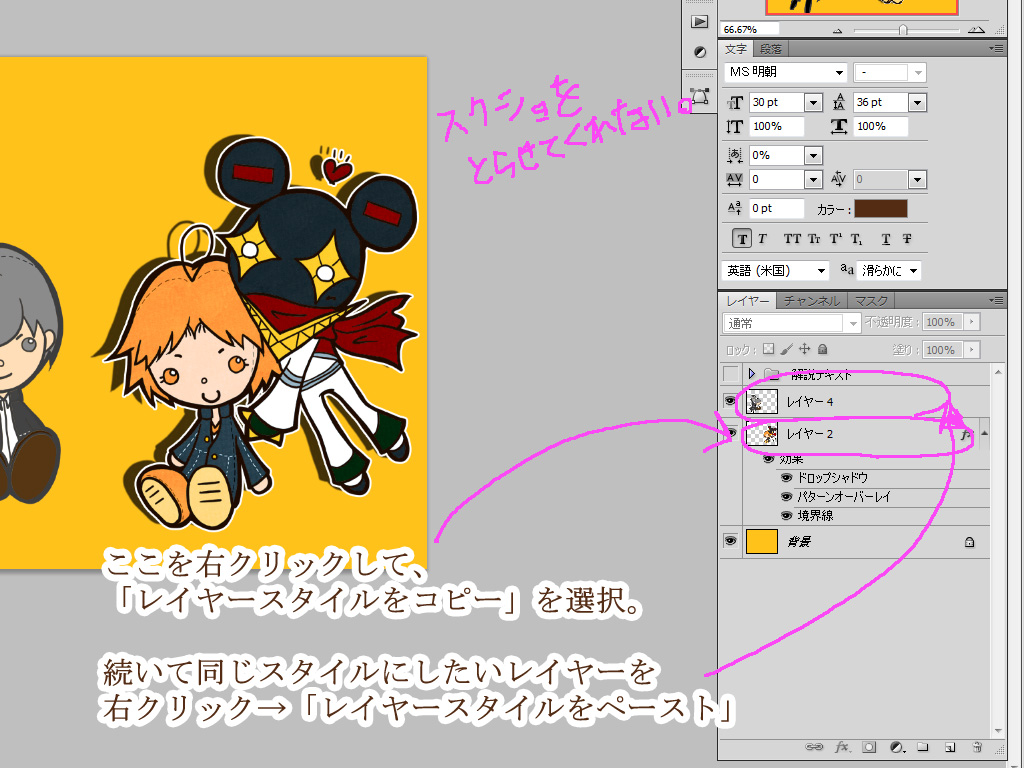Click the Paths panel icon in dock

pyautogui.click(x=700, y=97)
